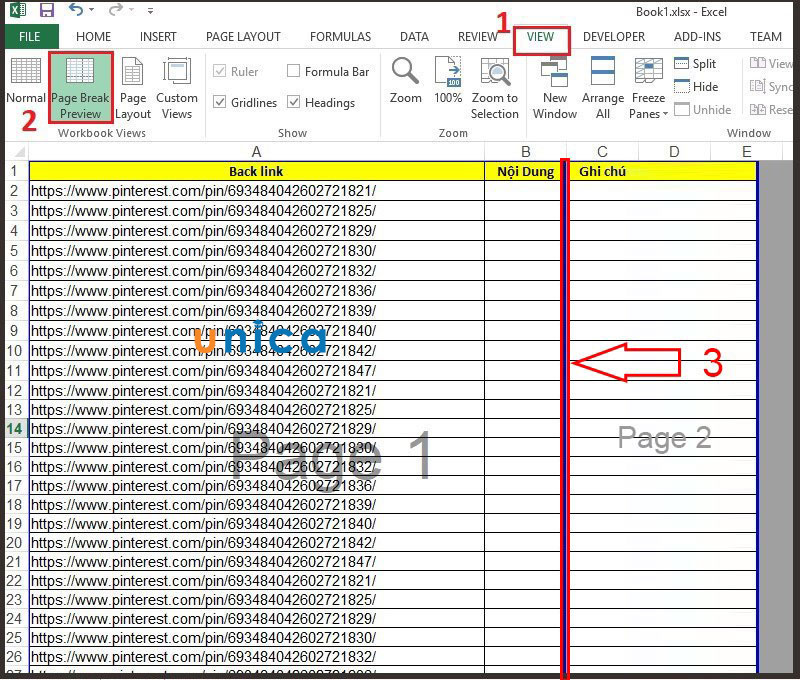This screenshot has width=800, height=680.
Task: Open the TEAM tab
Action: coord(765,37)
